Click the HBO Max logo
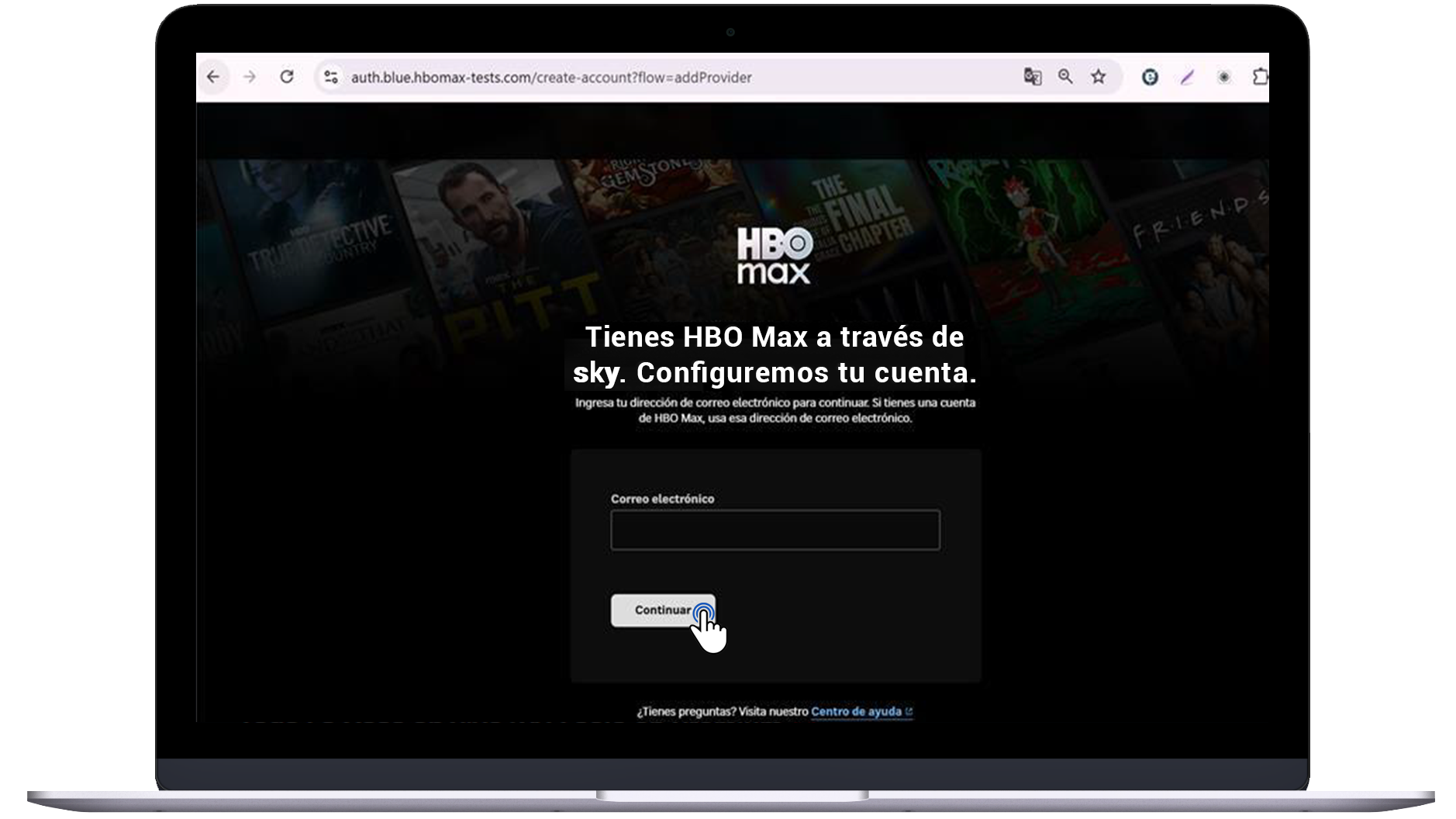The height and width of the screenshot is (819, 1456). [774, 255]
